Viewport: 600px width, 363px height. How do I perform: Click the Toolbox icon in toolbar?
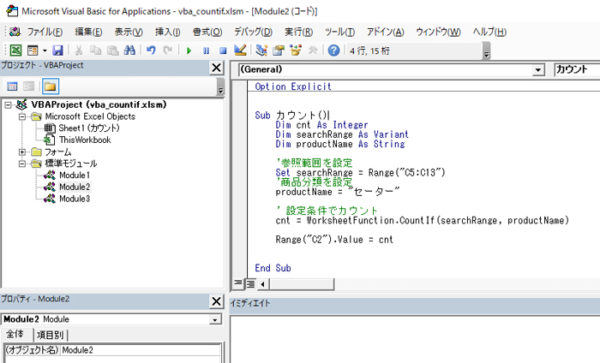tap(313, 50)
